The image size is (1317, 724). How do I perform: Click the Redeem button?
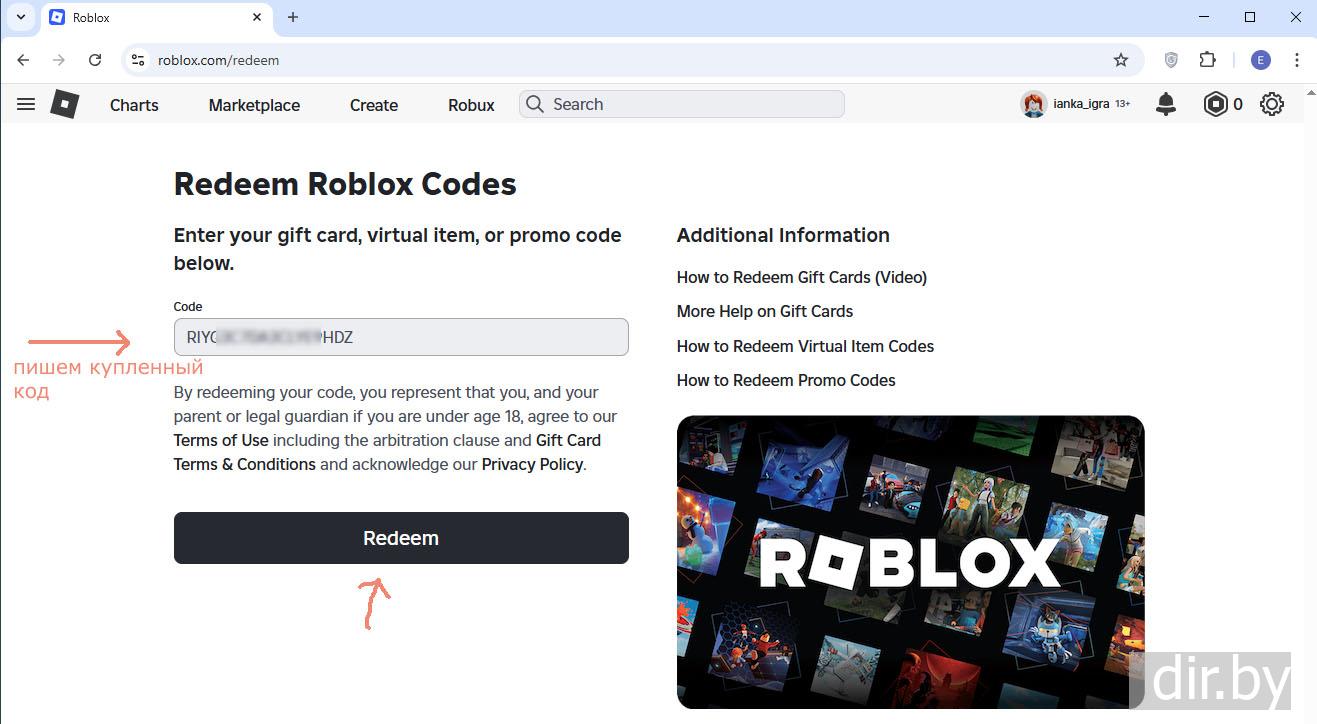401,538
